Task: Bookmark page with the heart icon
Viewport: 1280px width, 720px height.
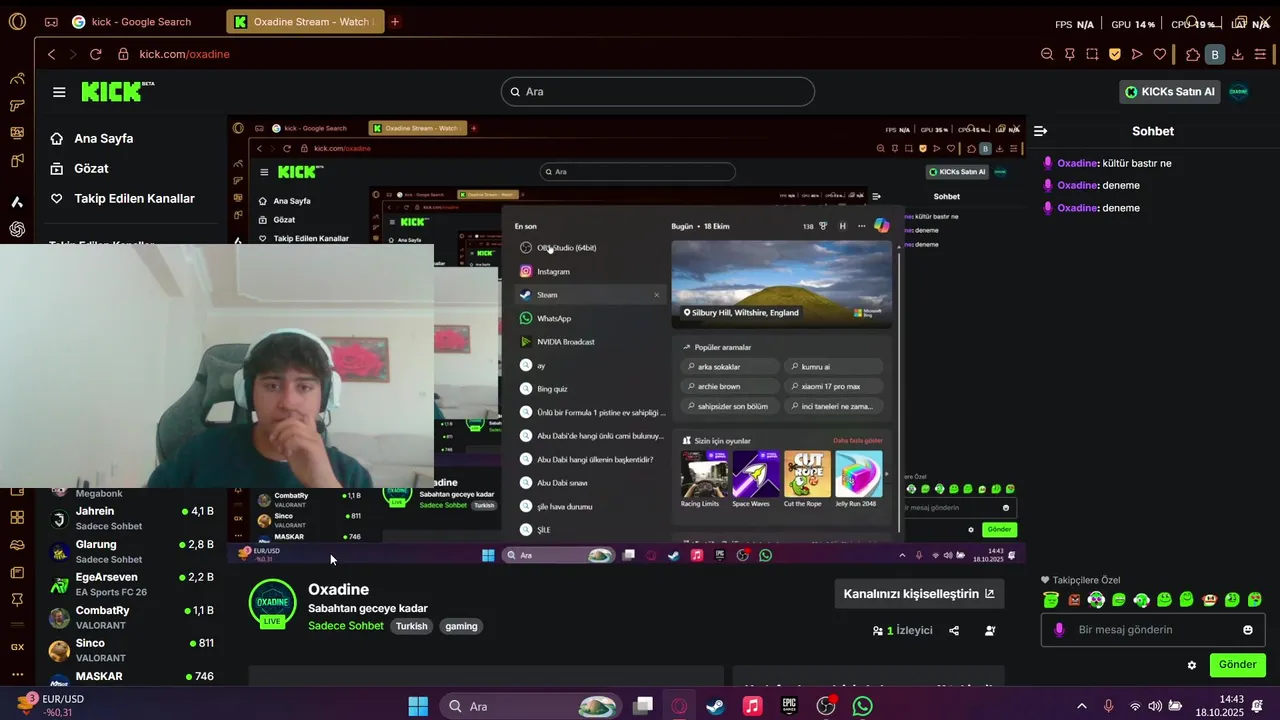Action: coord(1160,54)
